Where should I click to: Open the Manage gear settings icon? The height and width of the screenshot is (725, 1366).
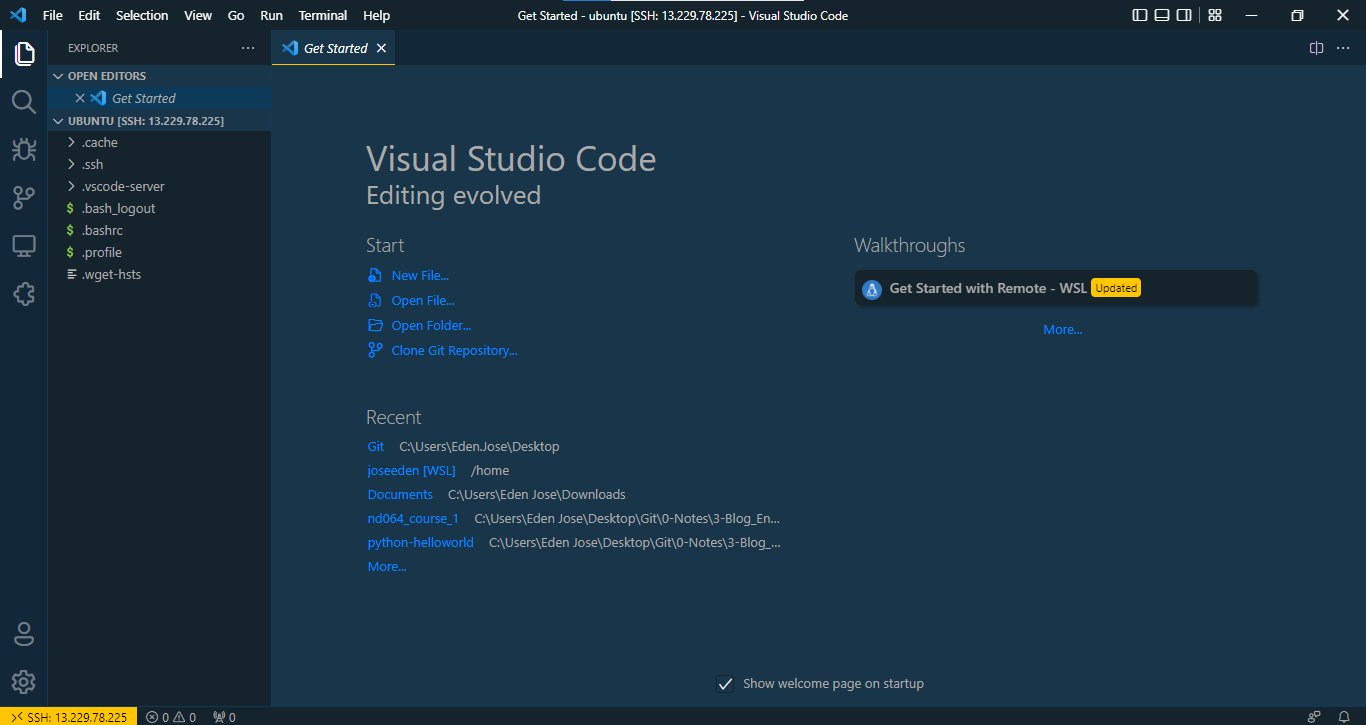coord(24,682)
